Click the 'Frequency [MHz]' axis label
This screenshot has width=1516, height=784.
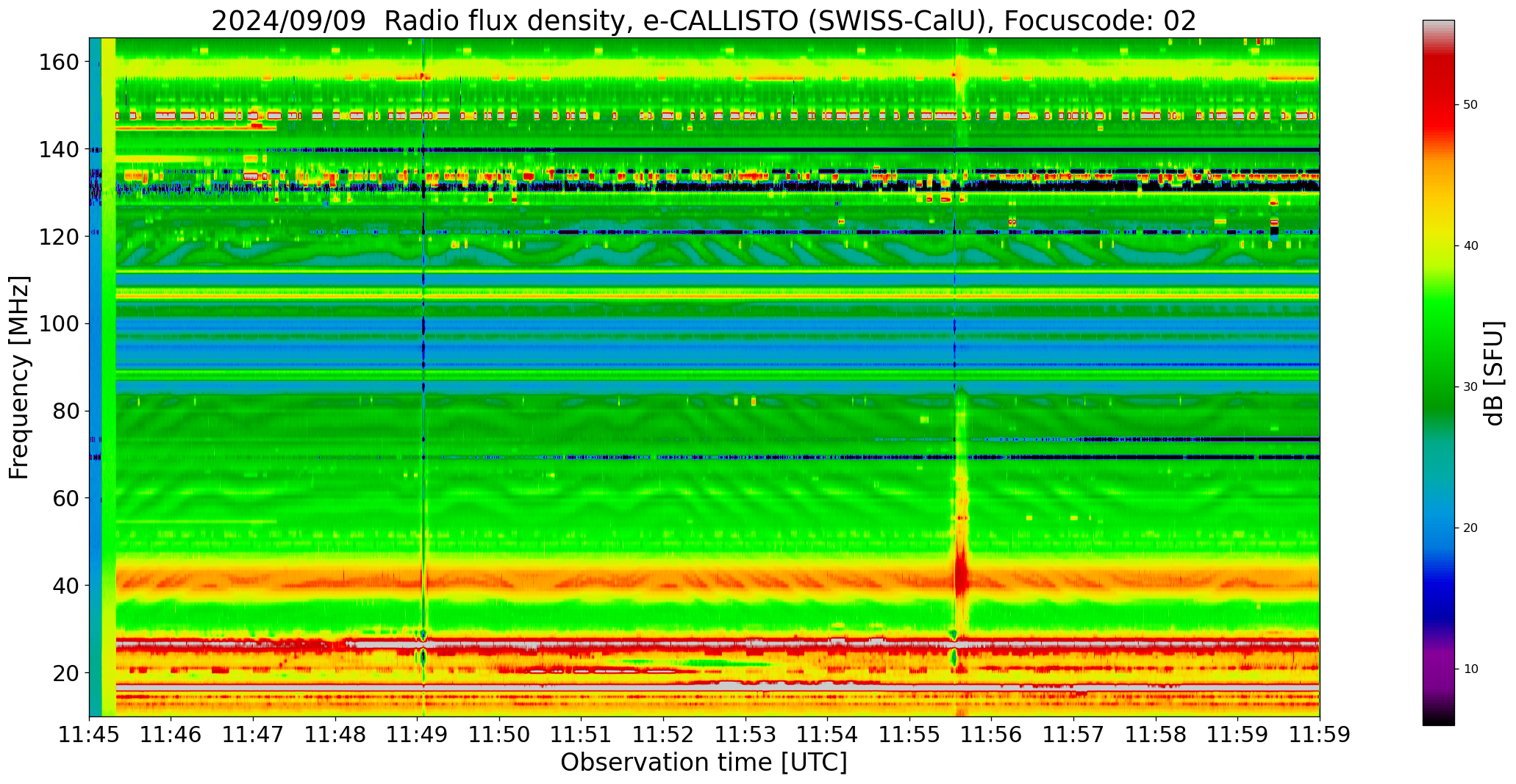point(20,377)
